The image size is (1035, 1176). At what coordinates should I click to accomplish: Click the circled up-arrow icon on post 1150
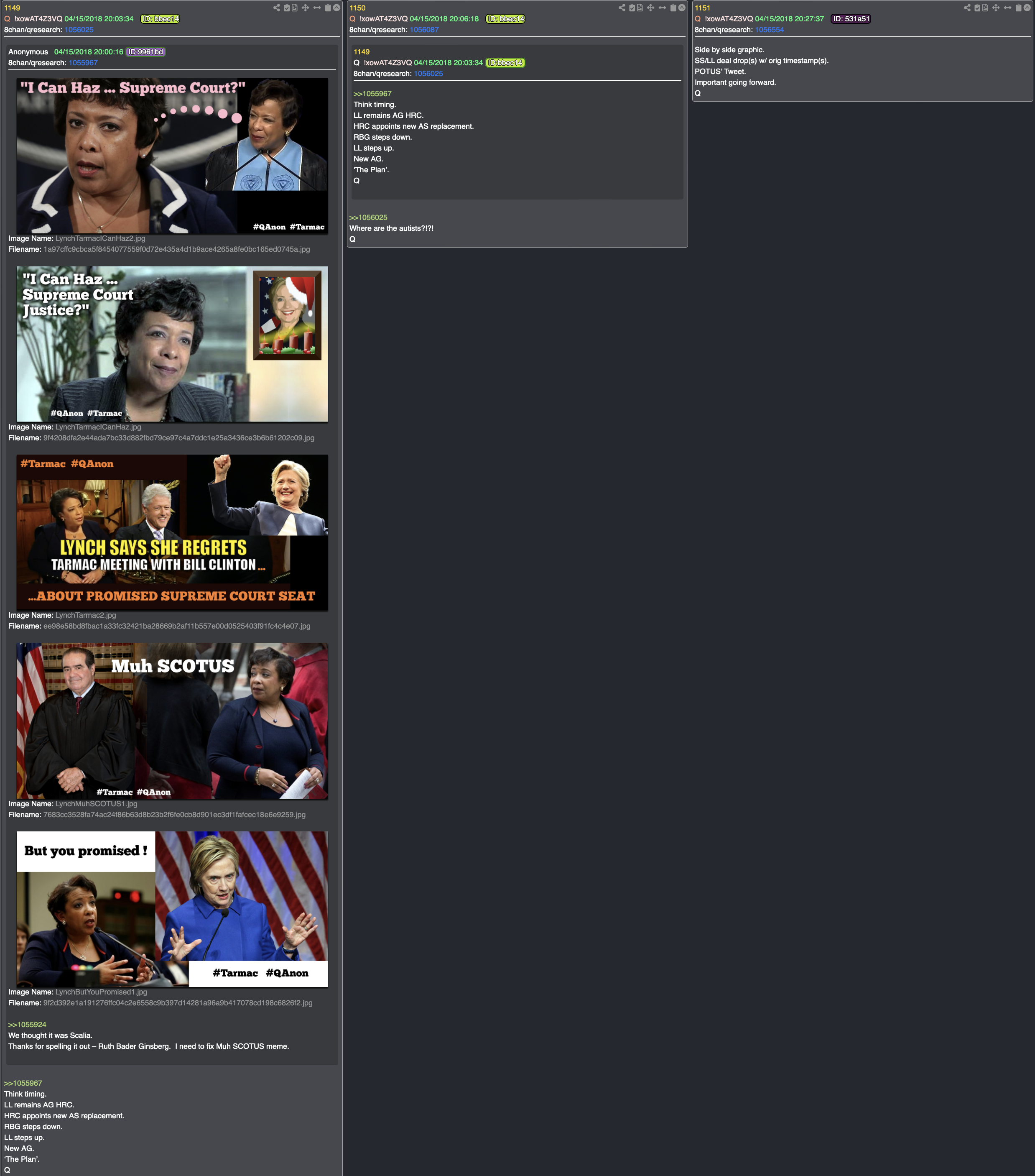(x=681, y=8)
